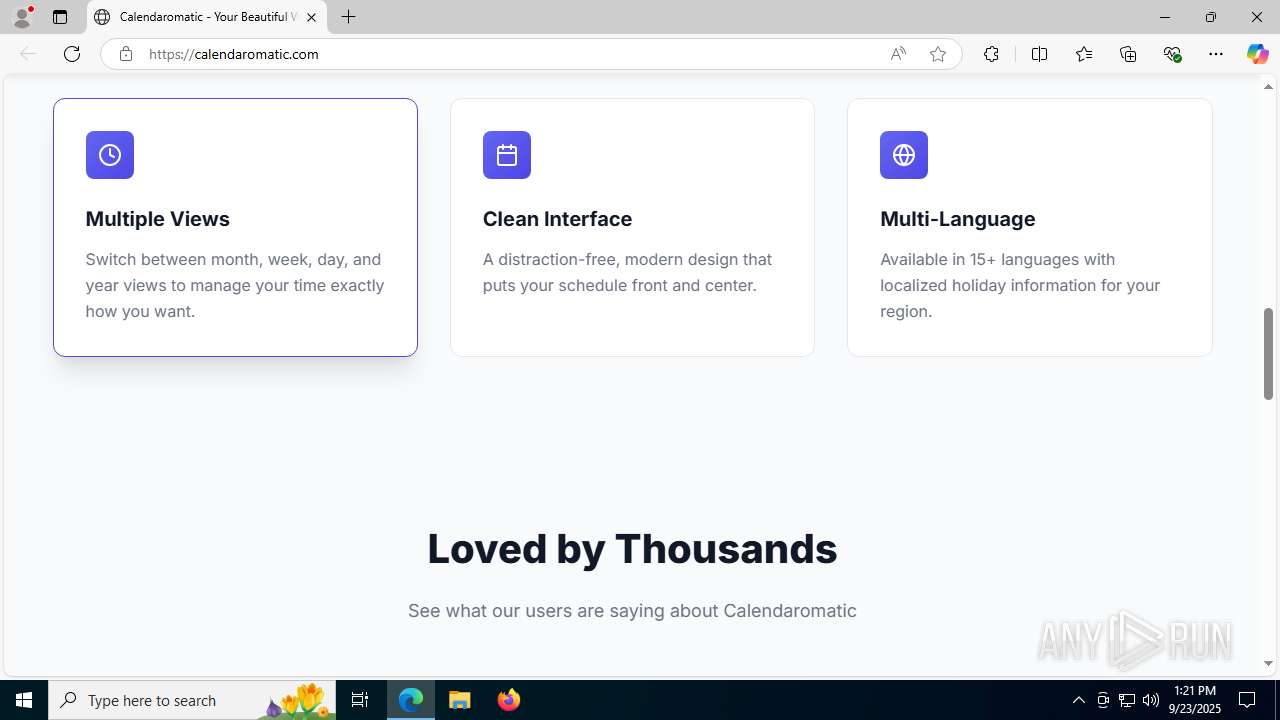
Task: Click the Clean Interface description paragraph
Action: (x=627, y=272)
